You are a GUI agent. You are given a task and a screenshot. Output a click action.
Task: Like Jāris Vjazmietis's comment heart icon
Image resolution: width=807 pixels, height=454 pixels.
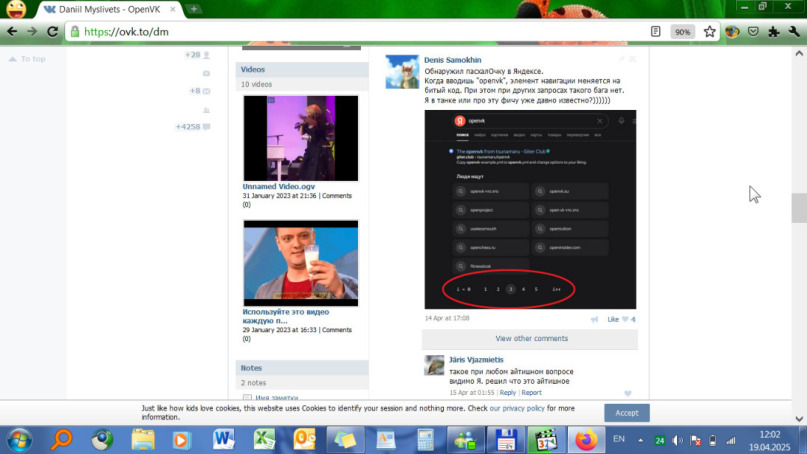tap(628, 393)
